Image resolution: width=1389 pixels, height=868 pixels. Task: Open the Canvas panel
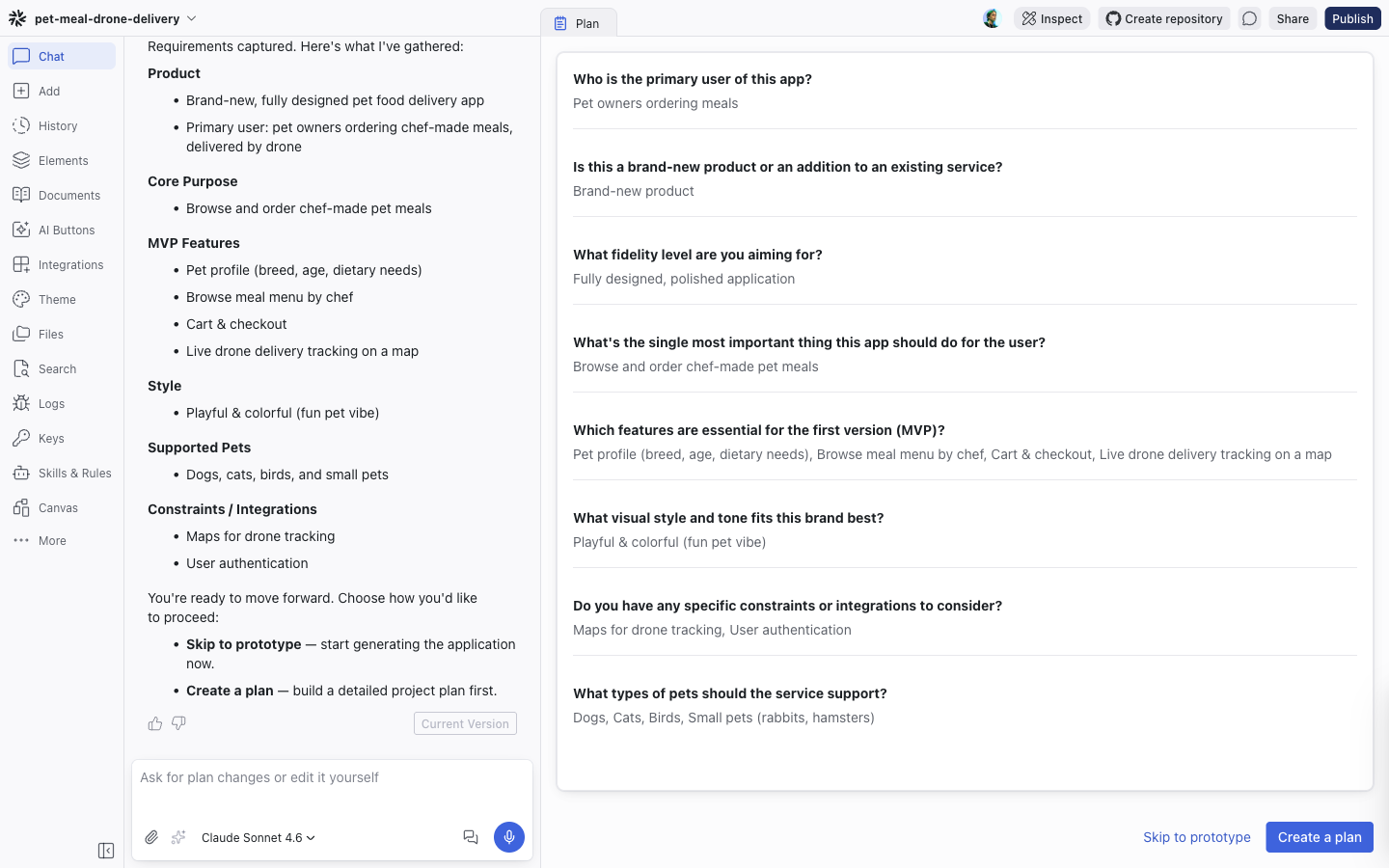(x=62, y=507)
